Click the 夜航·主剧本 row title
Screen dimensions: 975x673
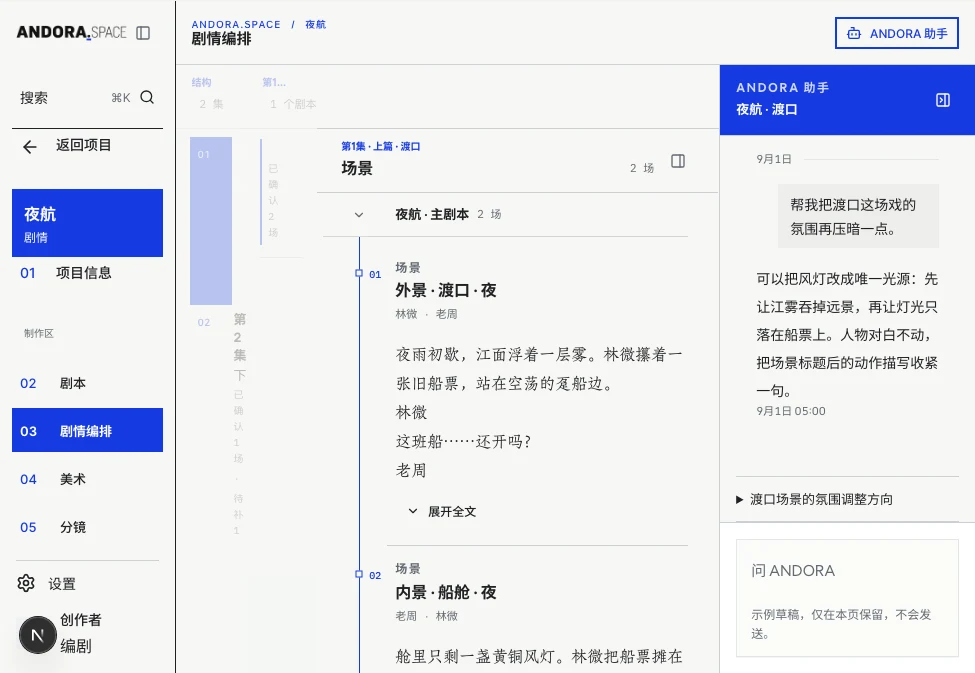coord(432,215)
